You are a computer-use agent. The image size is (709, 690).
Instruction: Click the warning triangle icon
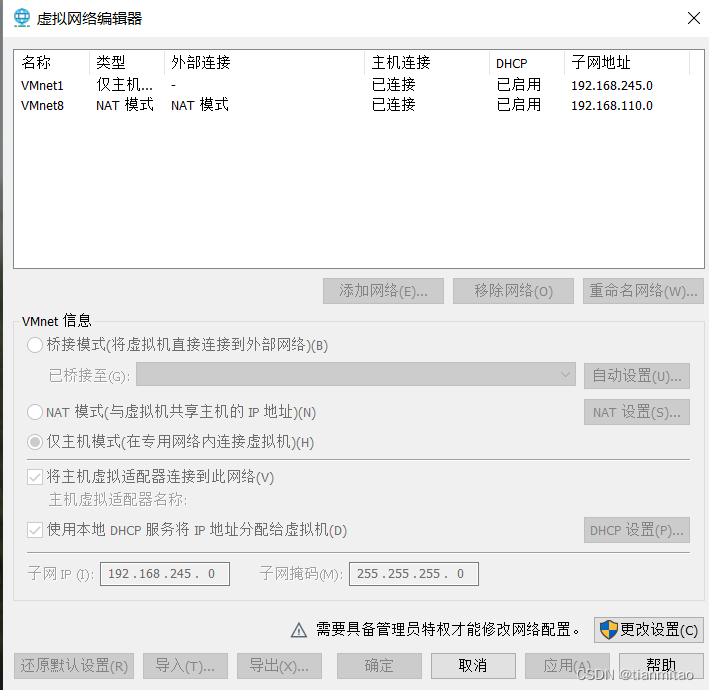(x=298, y=630)
